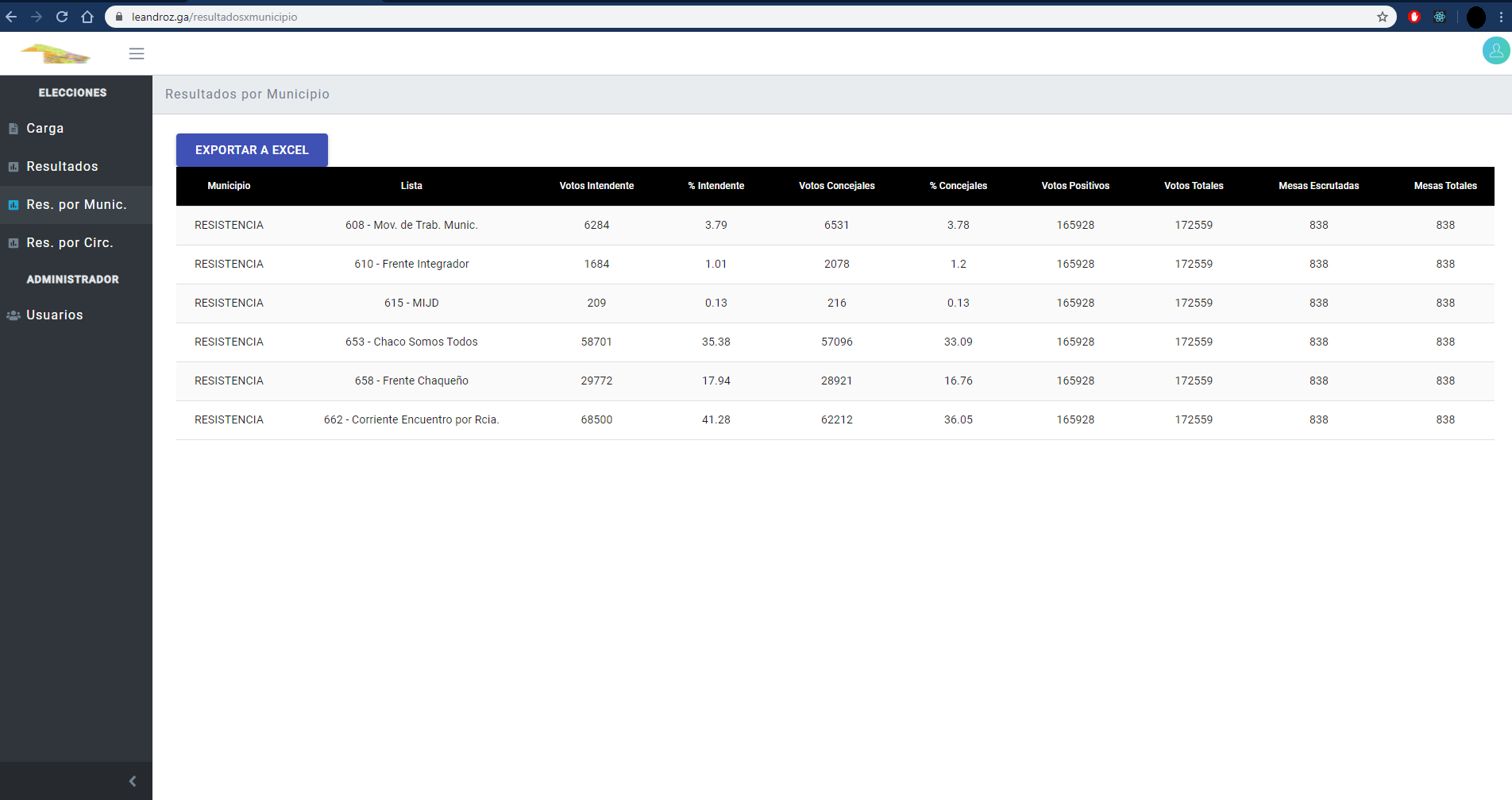Click the address bar URL
This screenshot has width=1512, height=800.
[x=214, y=17]
